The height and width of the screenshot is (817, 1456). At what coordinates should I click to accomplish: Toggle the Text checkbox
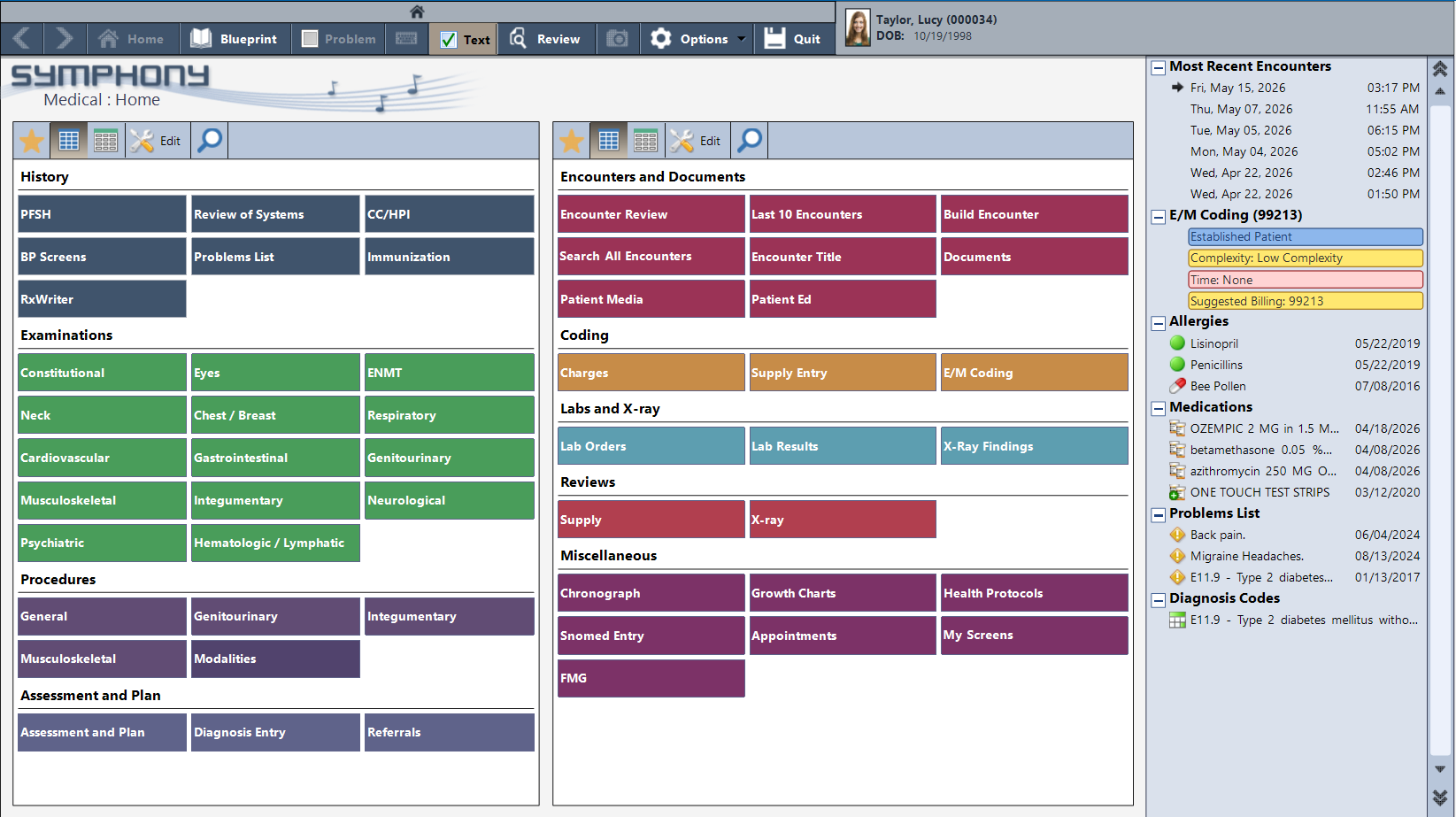click(449, 40)
